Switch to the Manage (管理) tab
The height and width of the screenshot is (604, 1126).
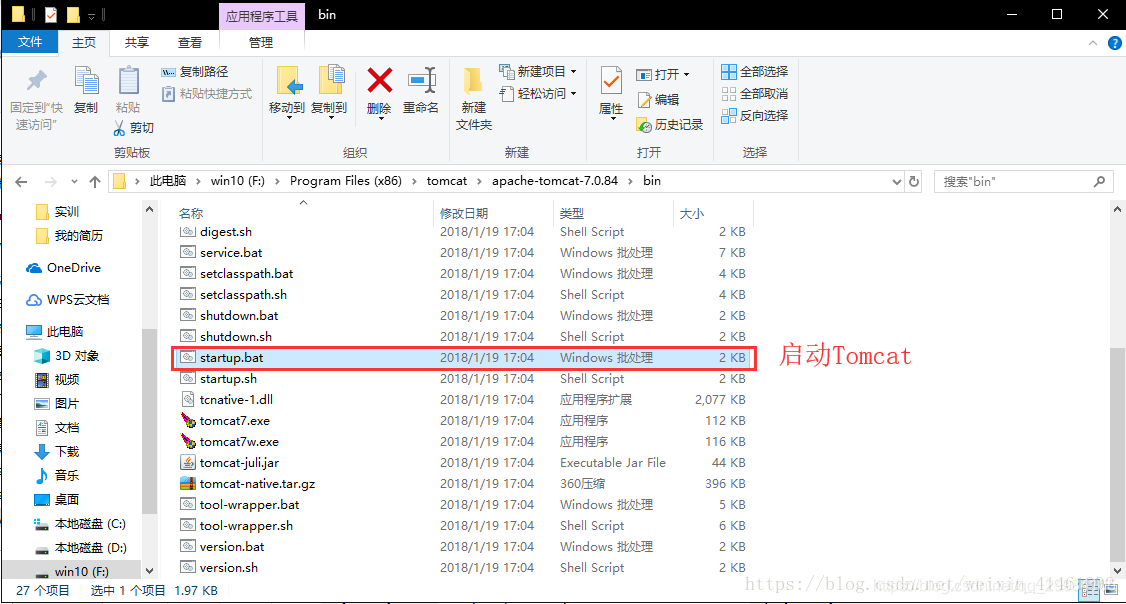[x=261, y=42]
